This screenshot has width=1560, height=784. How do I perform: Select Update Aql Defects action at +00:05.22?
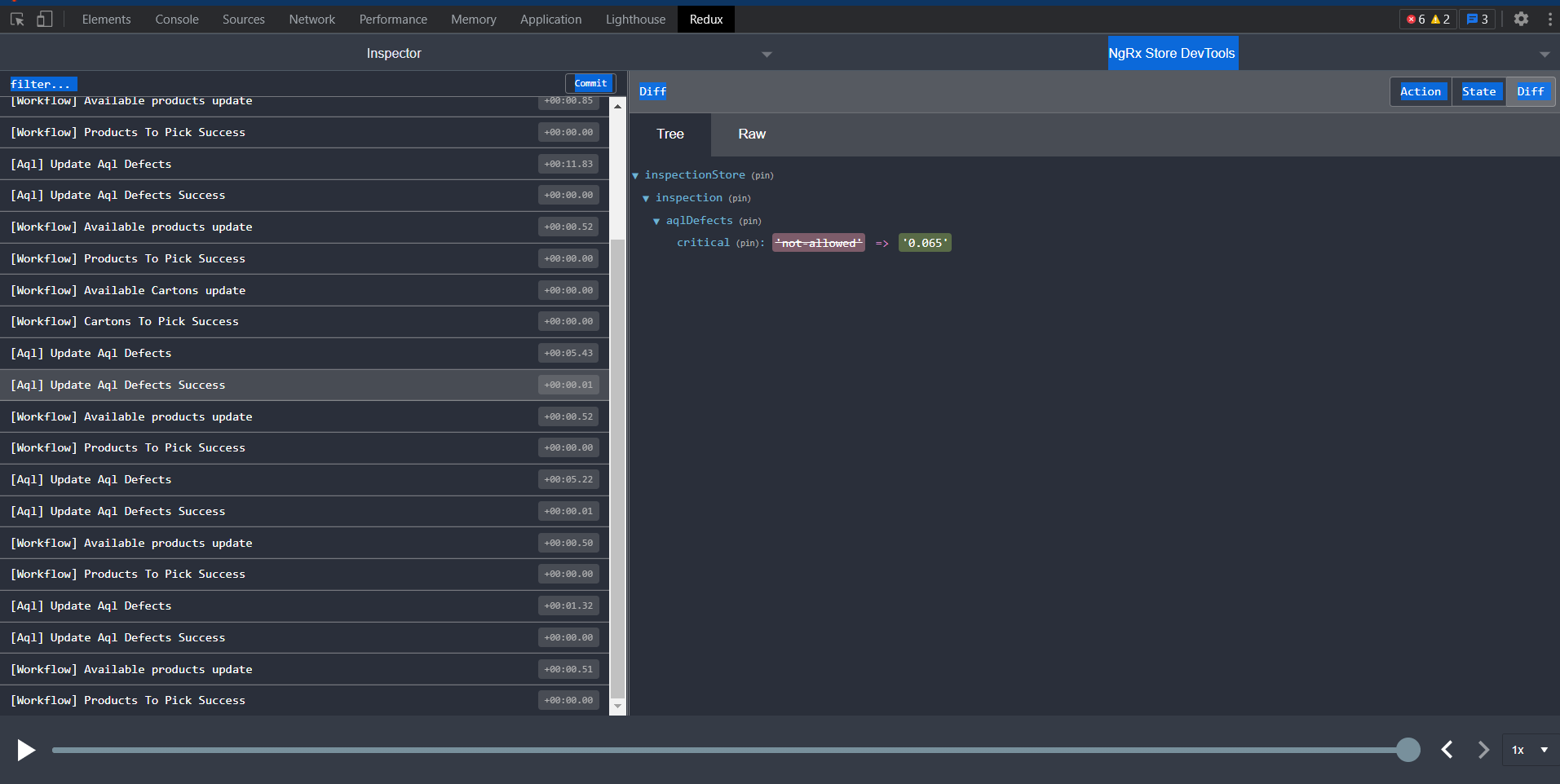click(304, 480)
